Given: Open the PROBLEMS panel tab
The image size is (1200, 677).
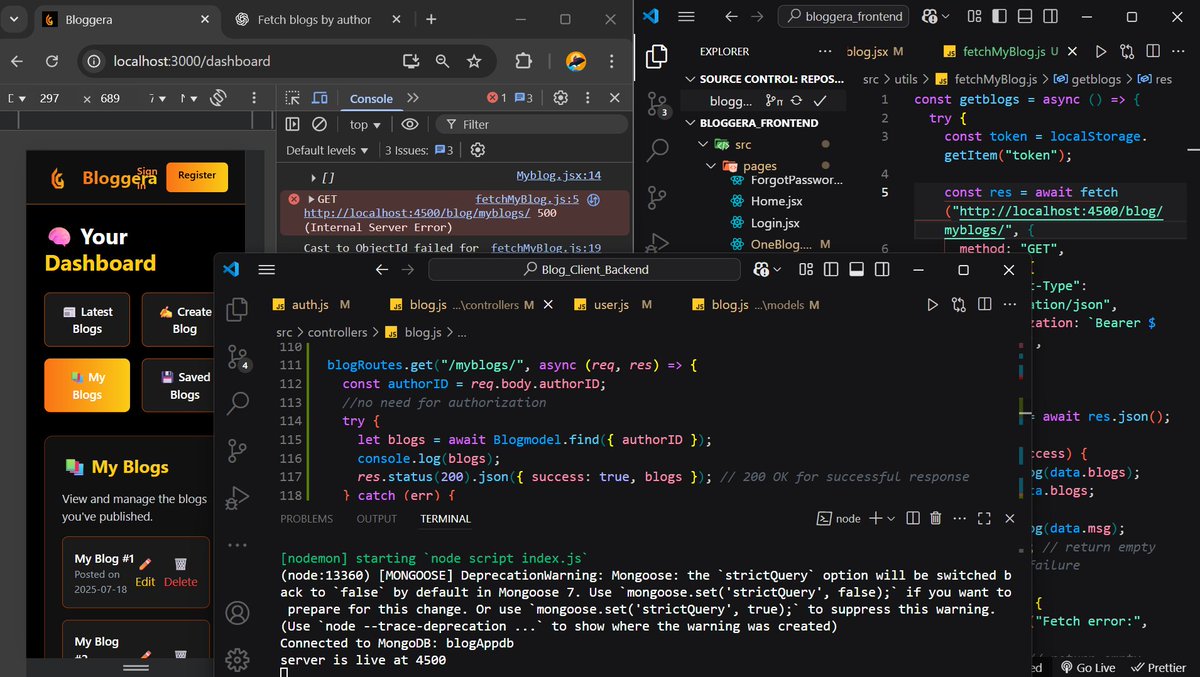Looking at the screenshot, I should click(306, 519).
